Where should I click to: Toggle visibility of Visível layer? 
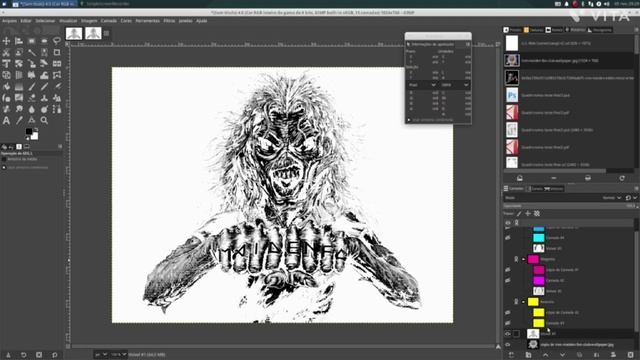click(x=508, y=334)
